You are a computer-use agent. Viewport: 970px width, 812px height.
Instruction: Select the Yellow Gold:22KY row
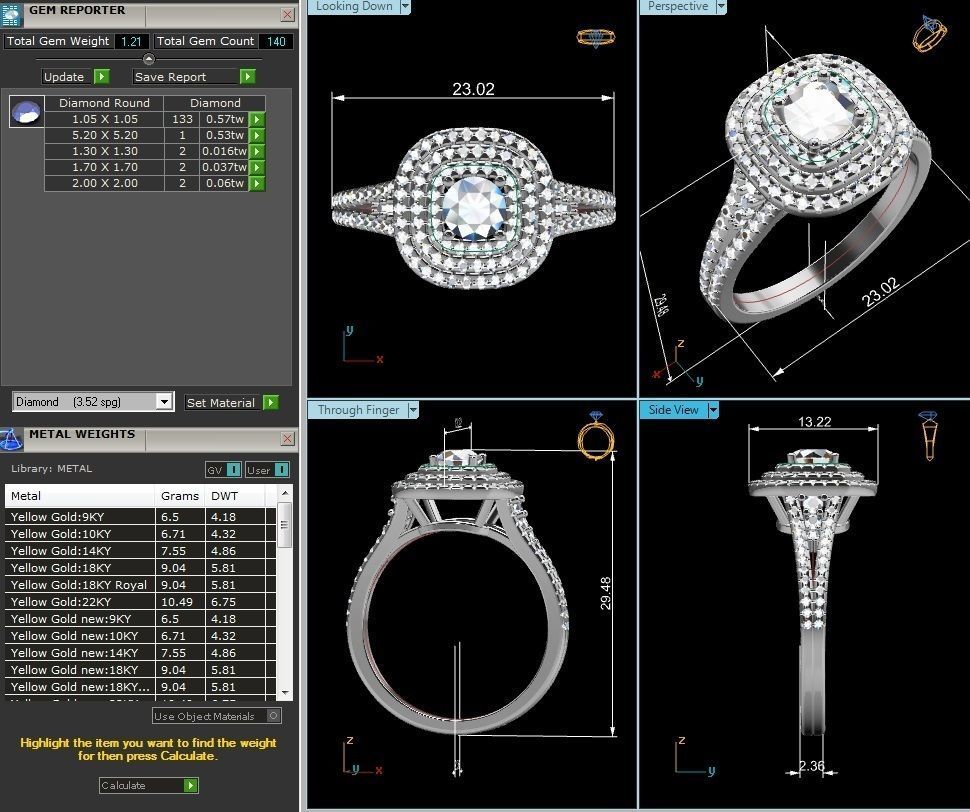point(140,602)
